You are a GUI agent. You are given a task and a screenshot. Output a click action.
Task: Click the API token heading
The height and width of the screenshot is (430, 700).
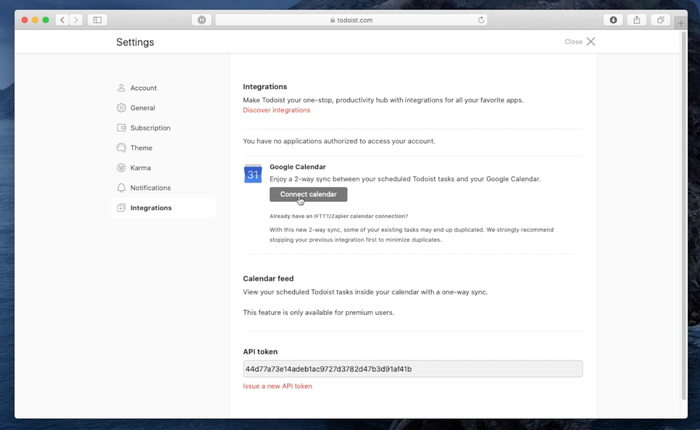coord(260,352)
